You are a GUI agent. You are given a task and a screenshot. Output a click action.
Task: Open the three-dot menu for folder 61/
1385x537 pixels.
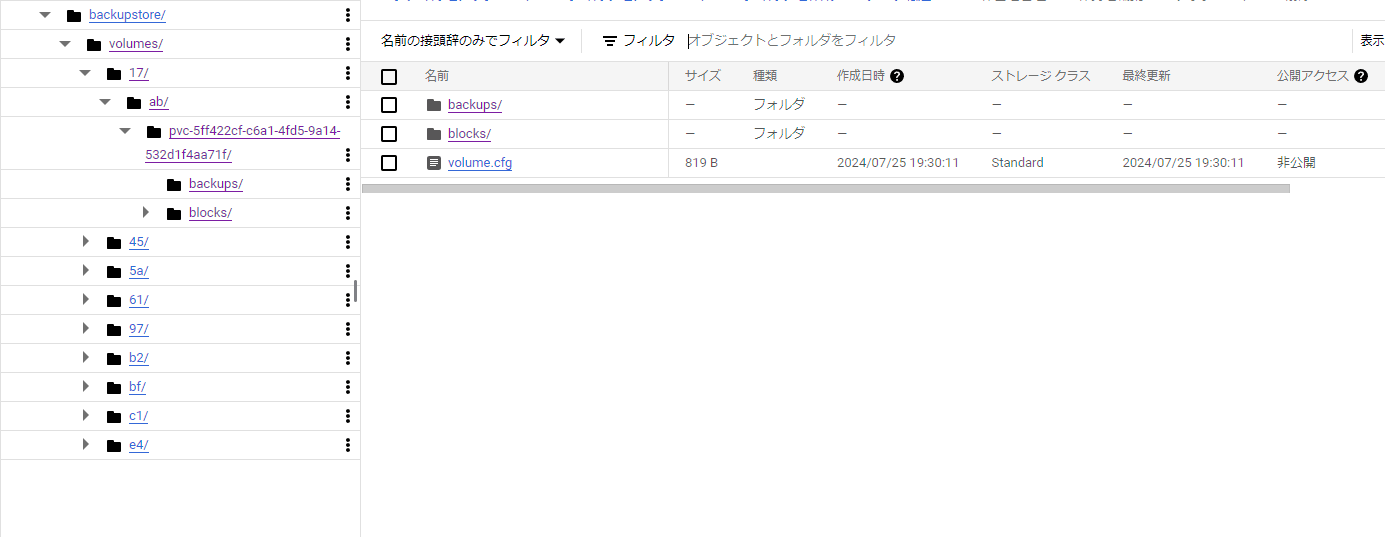click(x=347, y=300)
